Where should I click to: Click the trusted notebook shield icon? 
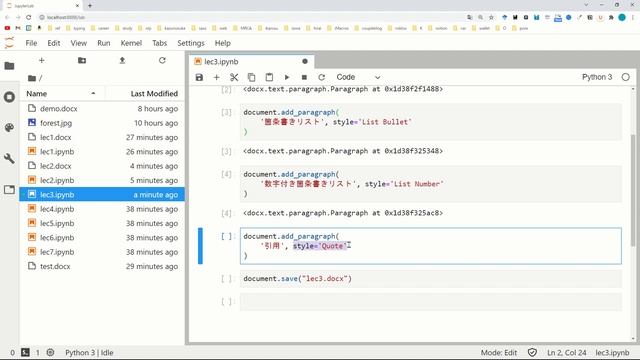(x=532, y=352)
